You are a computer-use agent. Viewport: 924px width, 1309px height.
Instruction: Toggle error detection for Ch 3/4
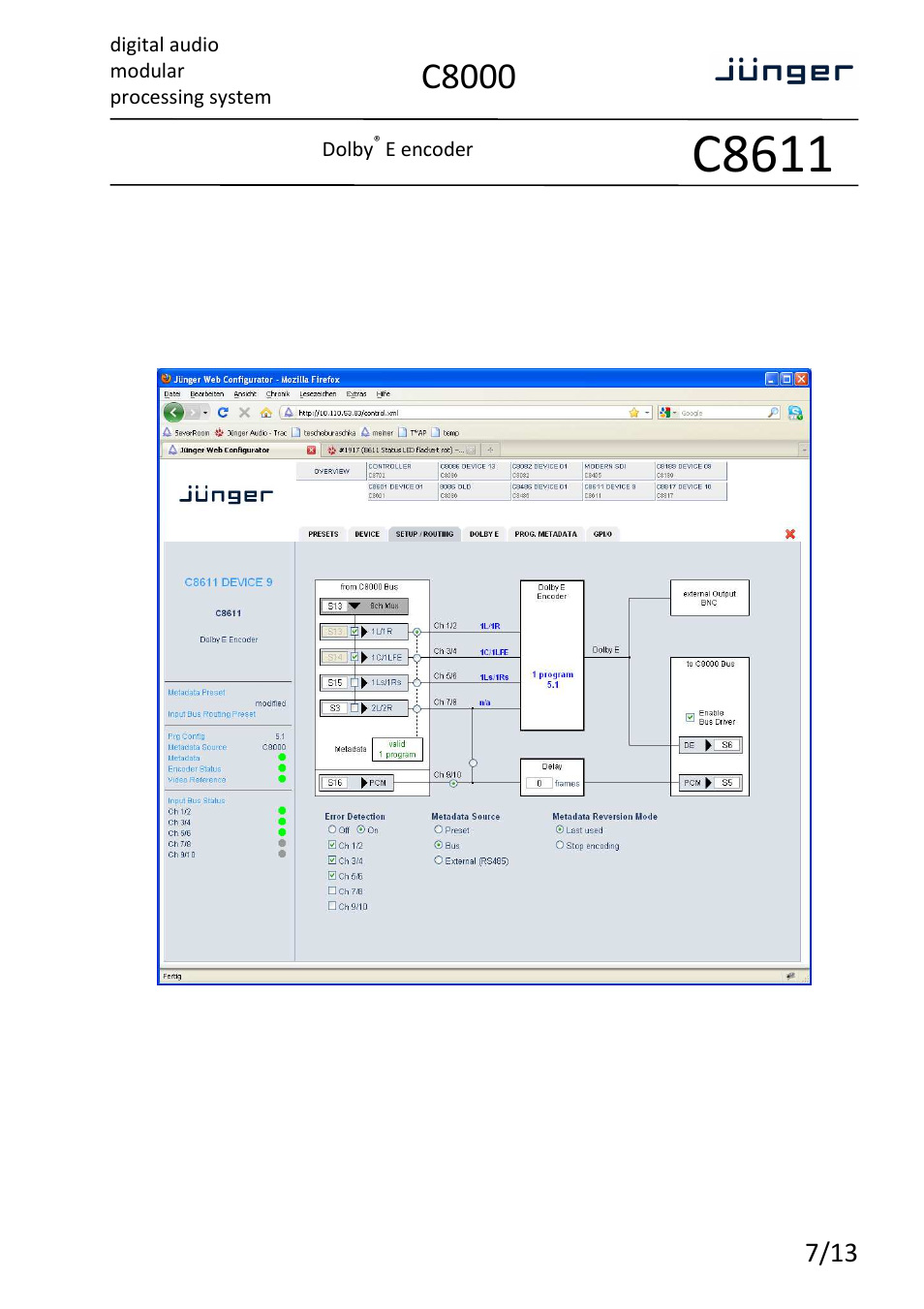coord(332,860)
